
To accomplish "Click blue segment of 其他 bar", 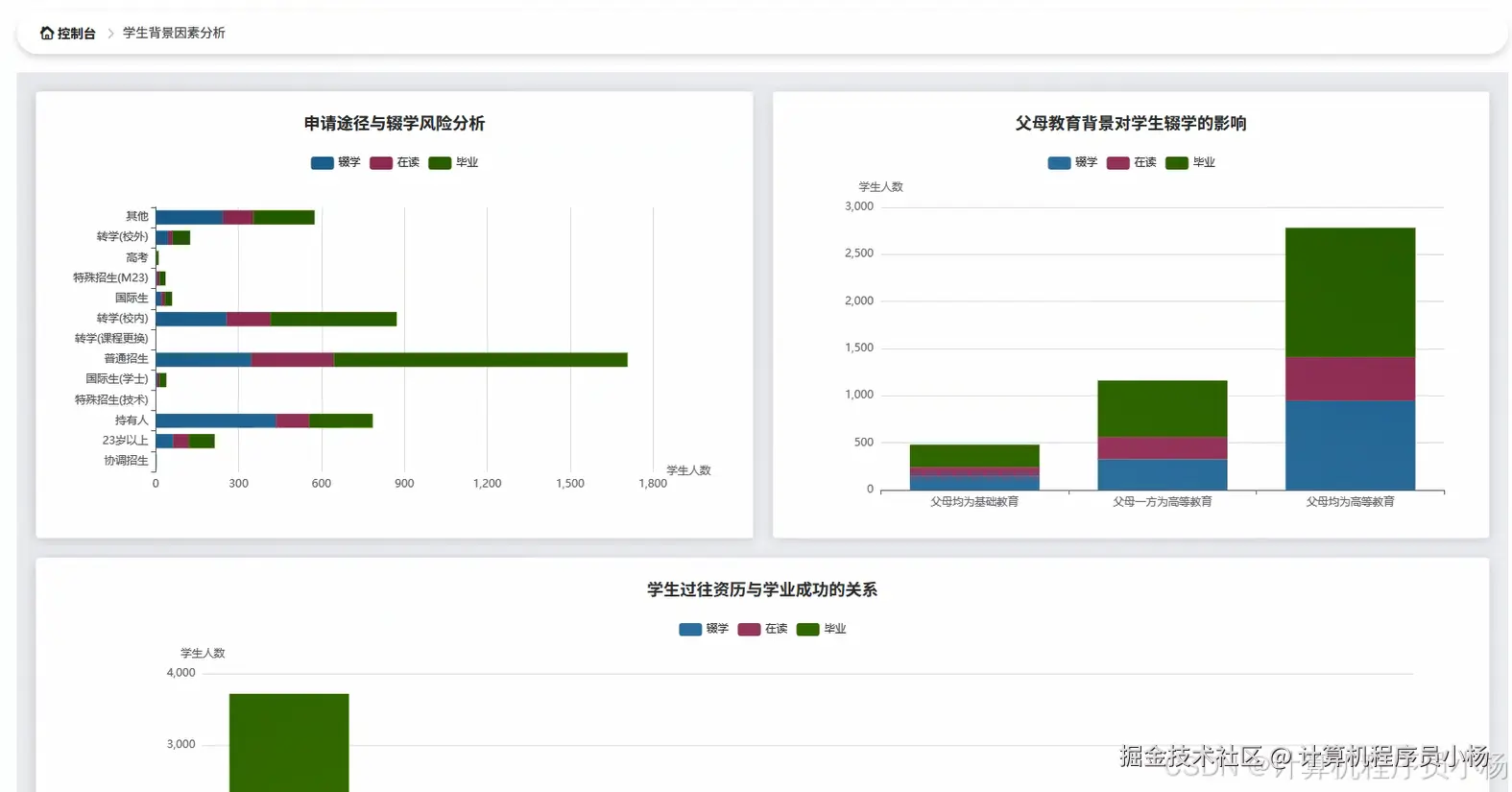I will click(x=189, y=218).
